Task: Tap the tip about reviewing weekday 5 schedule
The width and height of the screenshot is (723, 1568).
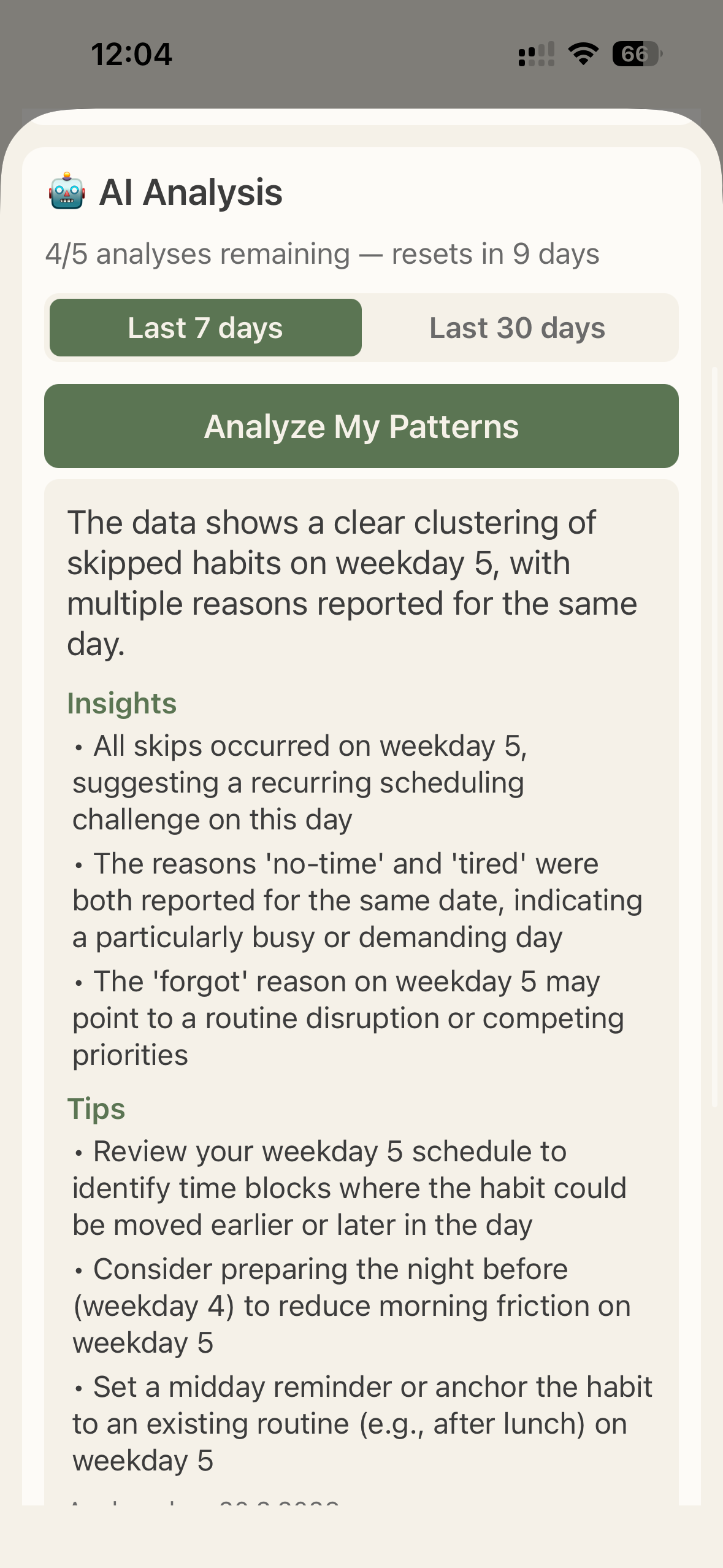Action: [x=350, y=1188]
